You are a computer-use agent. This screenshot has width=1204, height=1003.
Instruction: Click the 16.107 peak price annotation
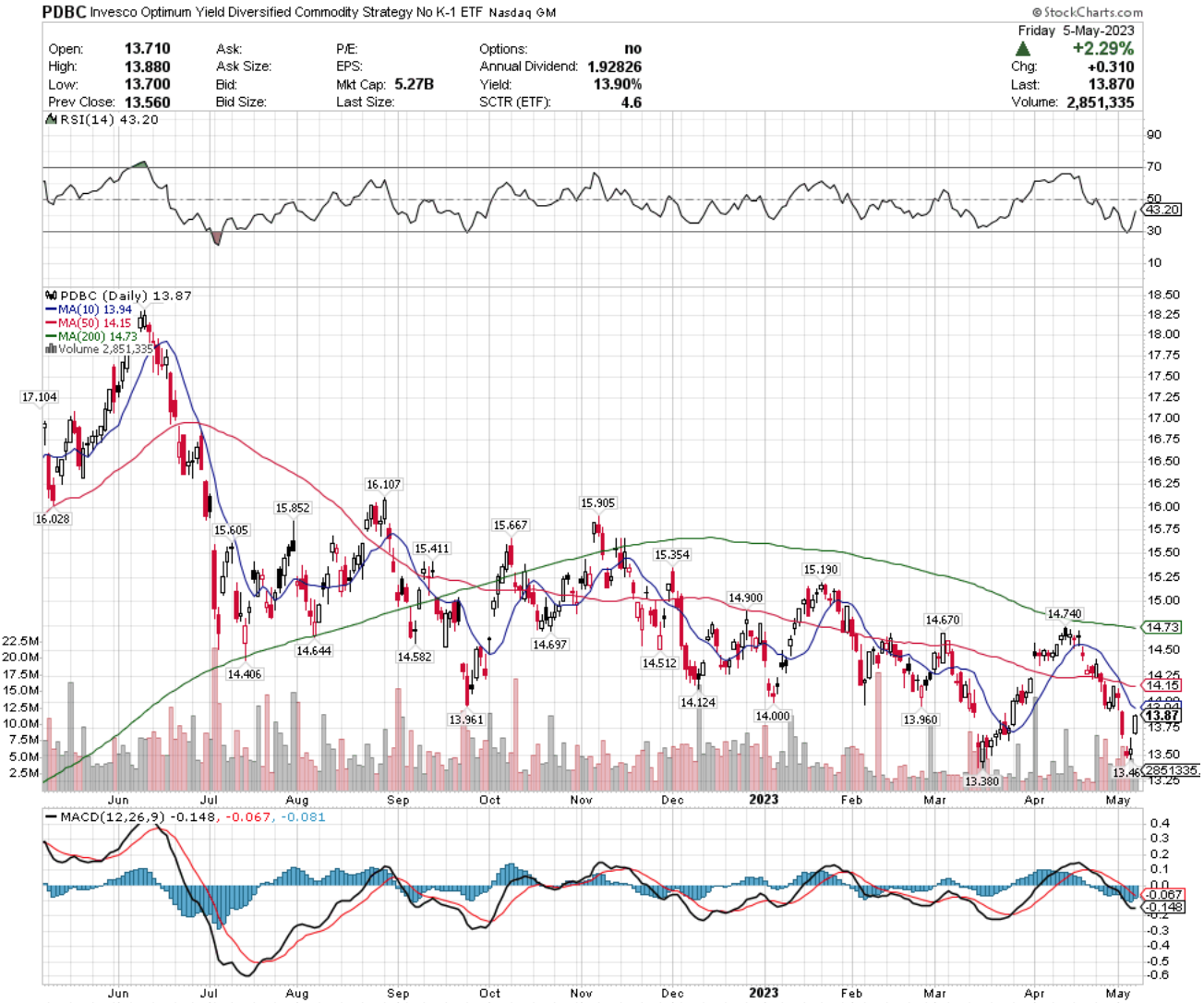pyautogui.click(x=384, y=484)
